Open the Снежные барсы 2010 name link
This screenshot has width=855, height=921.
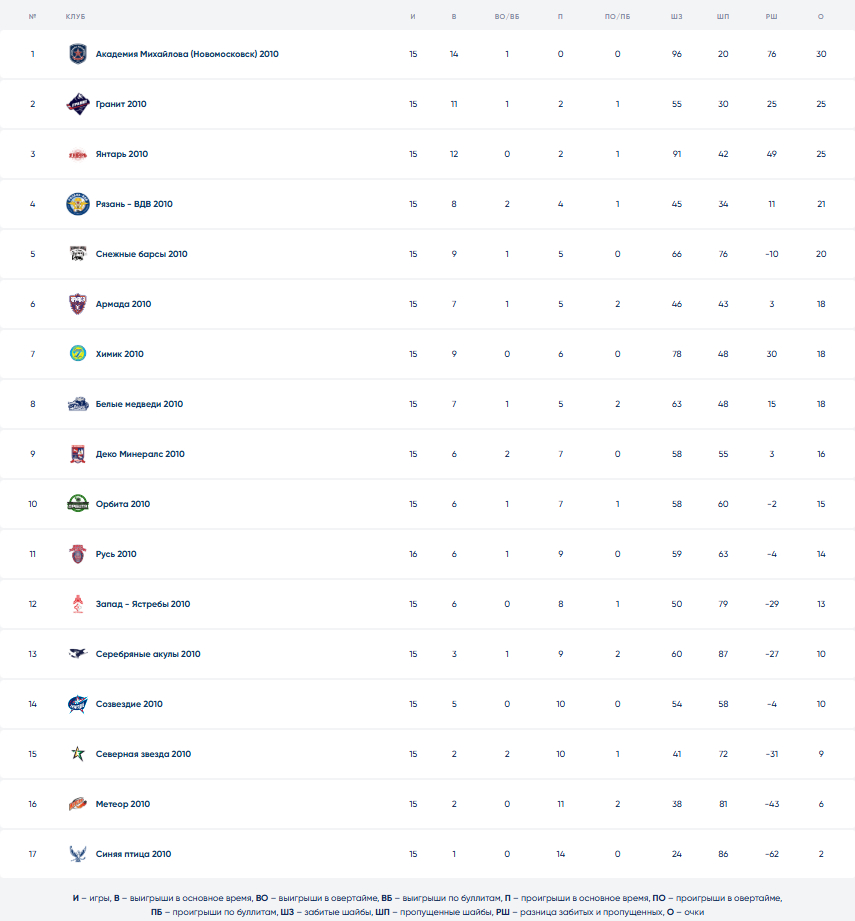point(141,254)
